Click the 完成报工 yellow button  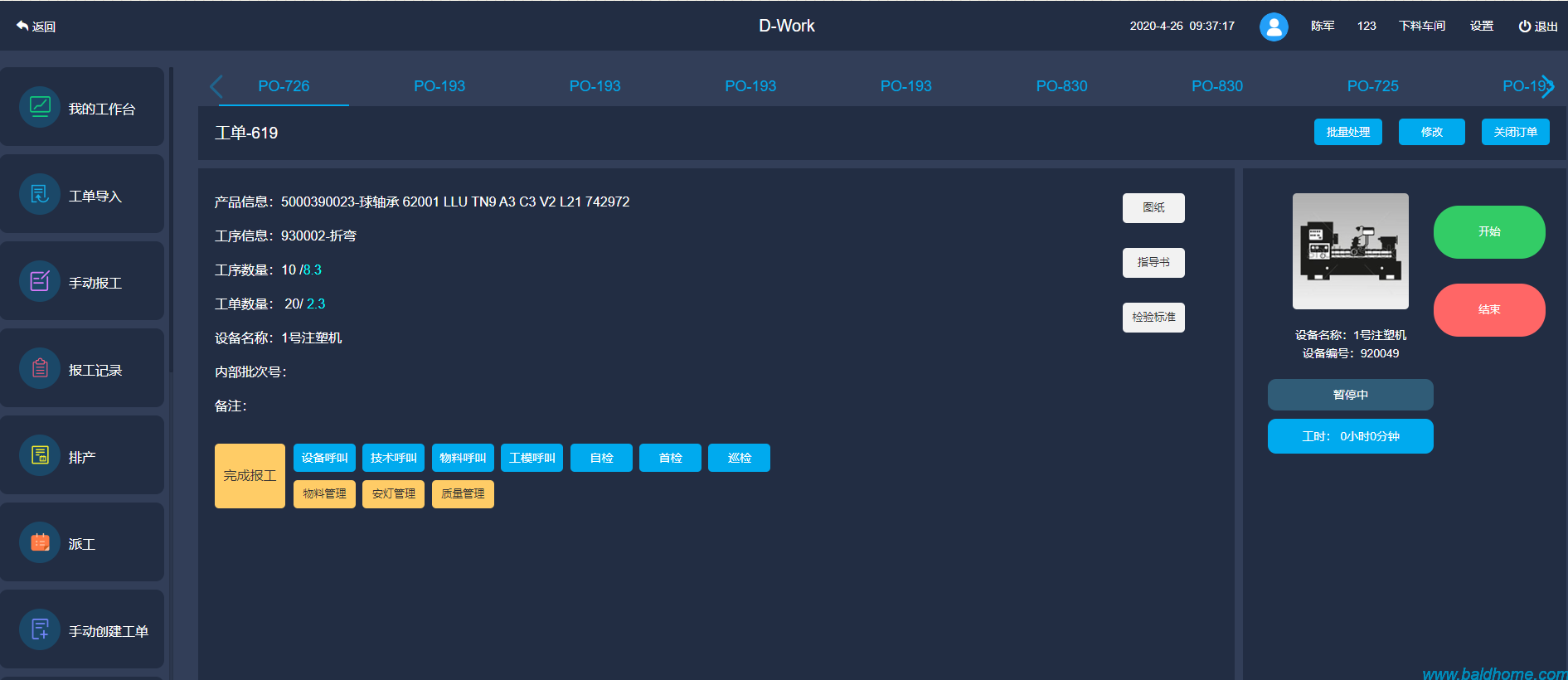click(250, 475)
